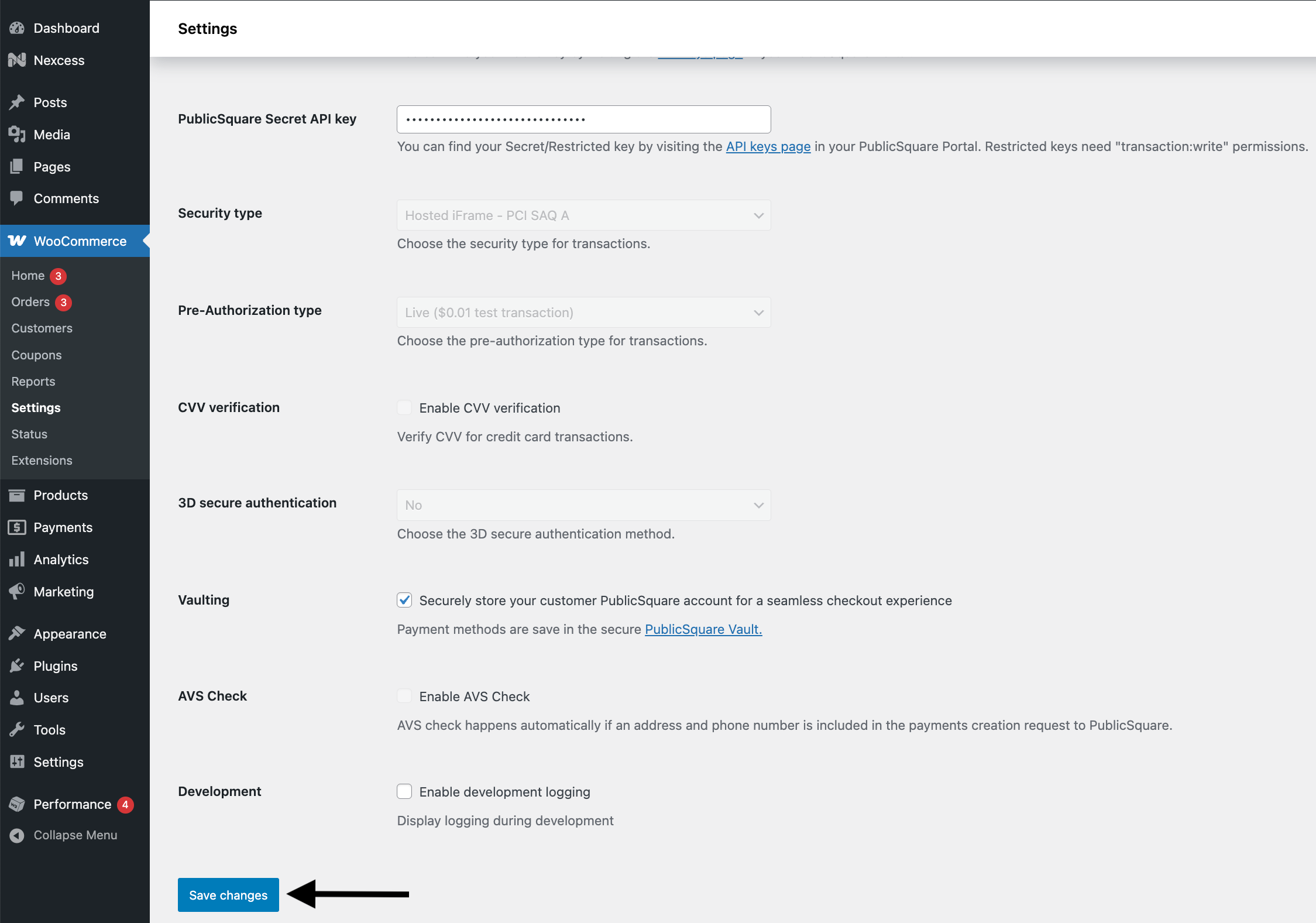The image size is (1316, 923).
Task: Click the Marketing megaphone icon
Action: coord(17,592)
